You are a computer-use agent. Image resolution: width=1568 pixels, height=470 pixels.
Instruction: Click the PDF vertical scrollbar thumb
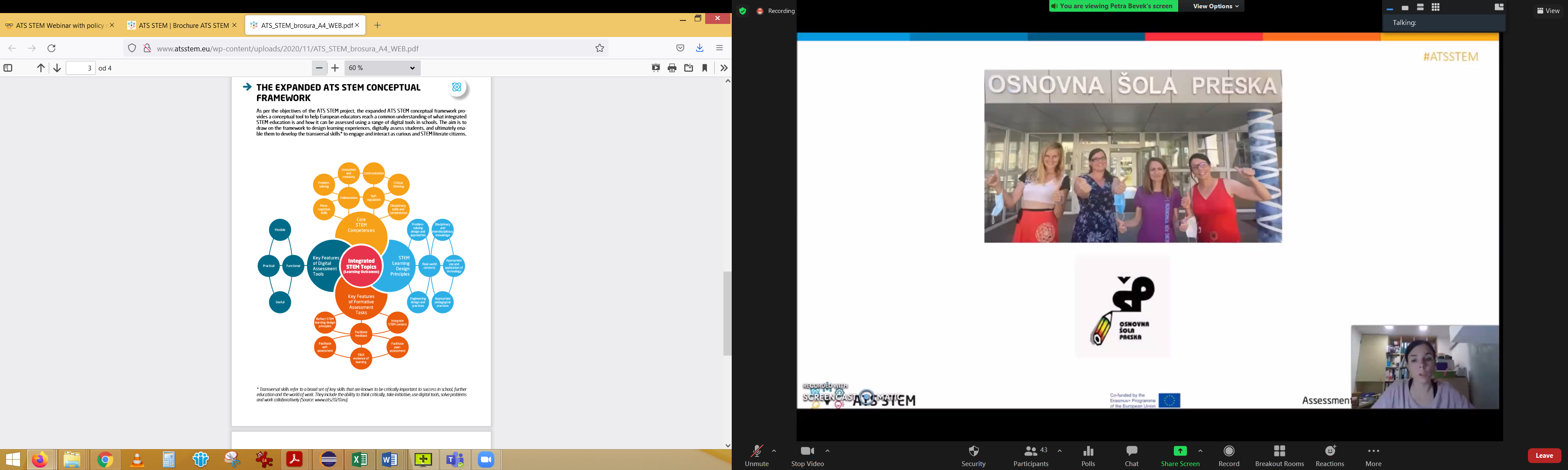727,314
